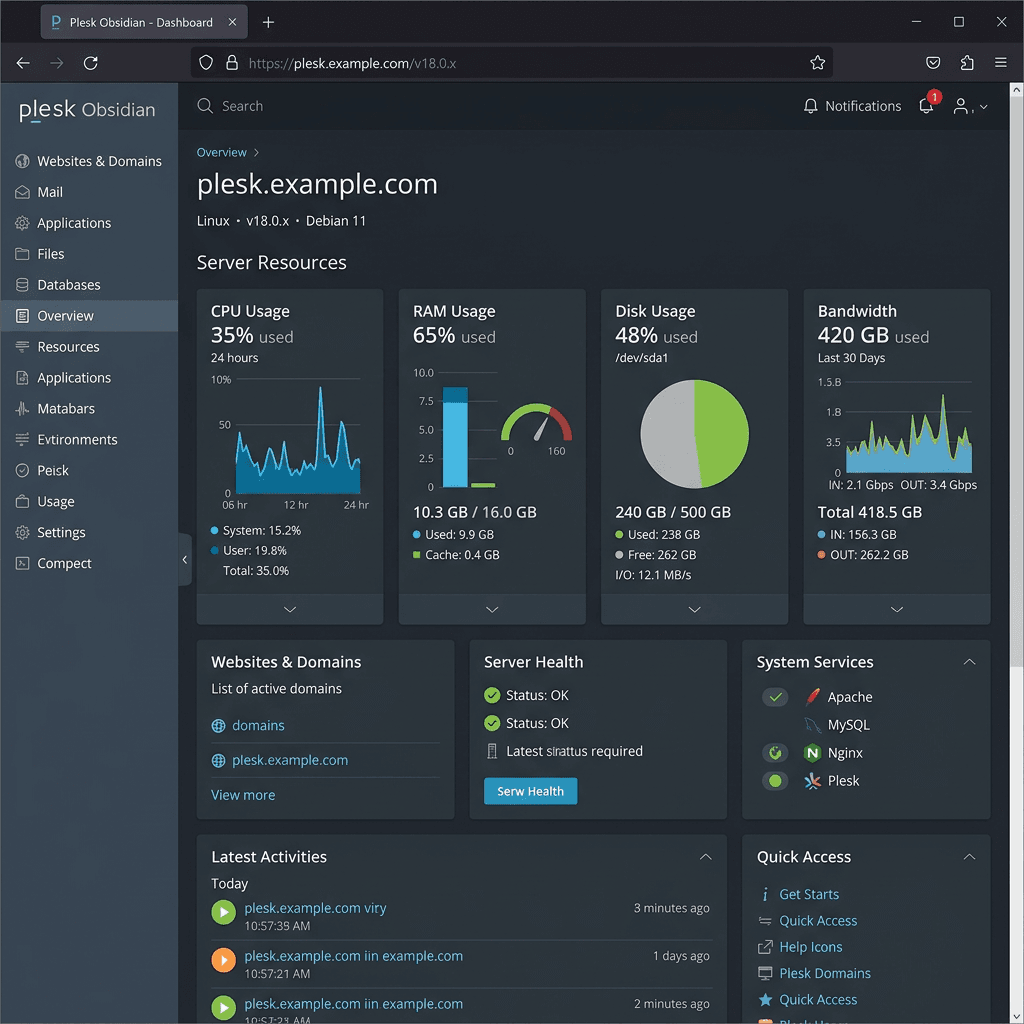Click the Apache feather logo icon
This screenshot has height=1024, width=1024.
click(x=812, y=697)
